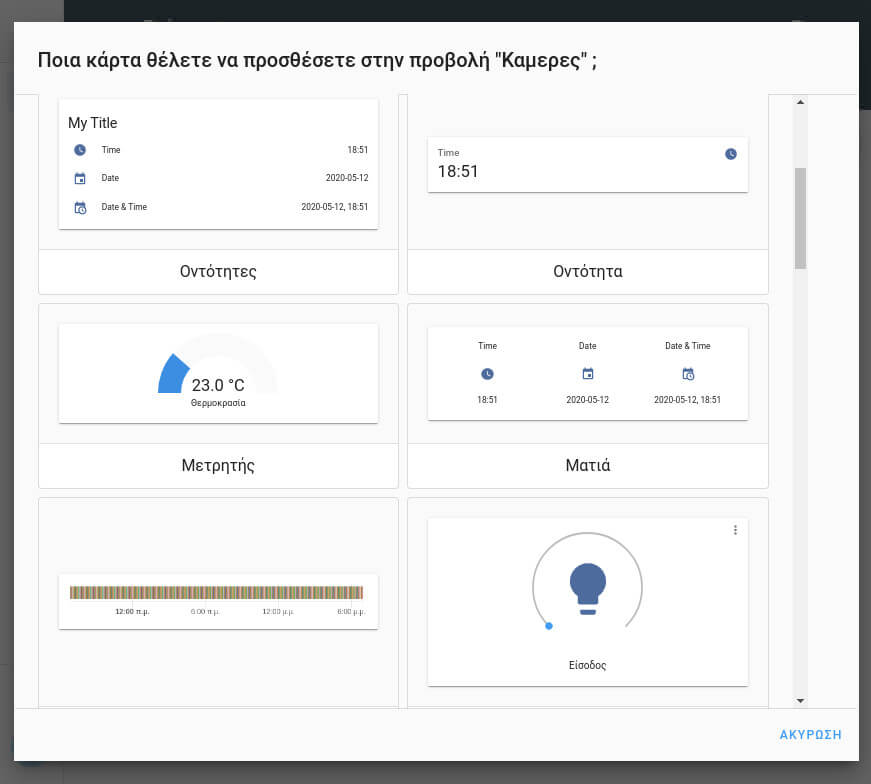Select the My Title entities card preview
This screenshot has height=784, width=871.
click(x=218, y=164)
